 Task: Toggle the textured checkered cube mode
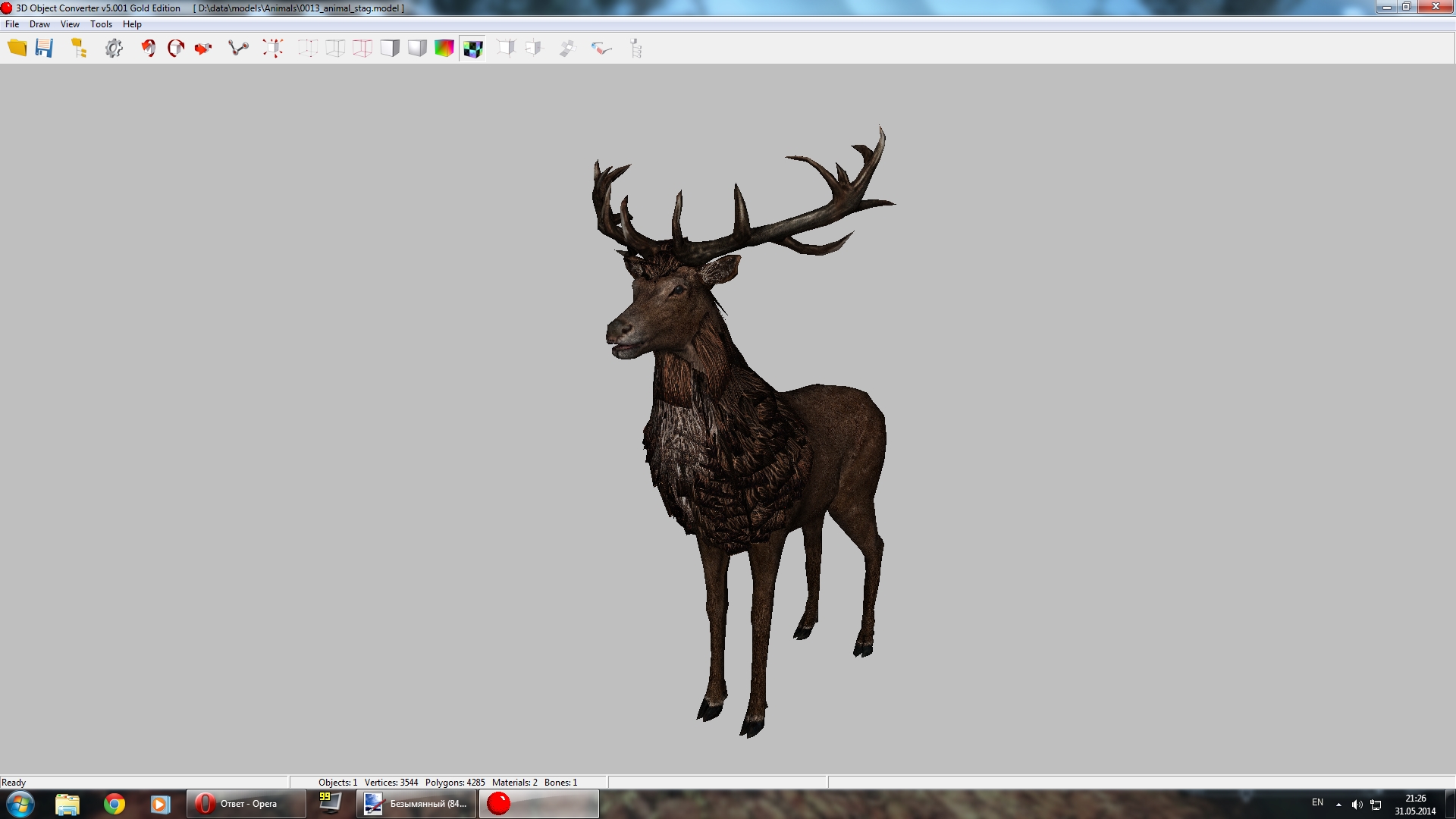472,49
